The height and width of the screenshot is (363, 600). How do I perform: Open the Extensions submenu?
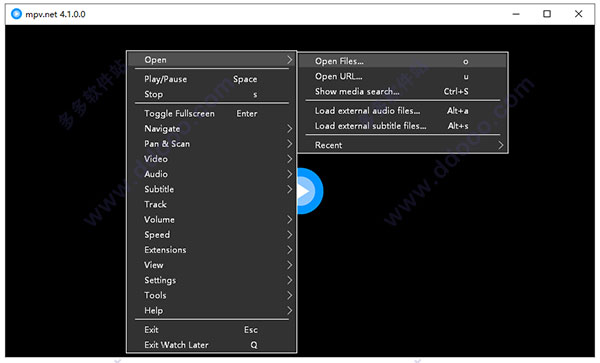[211, 250]
